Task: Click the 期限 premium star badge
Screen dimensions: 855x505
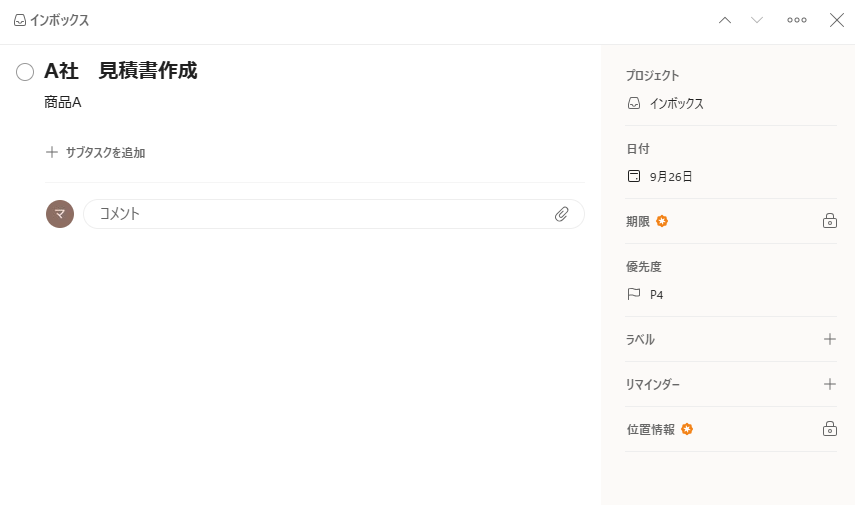Action: tap(662, 221)
